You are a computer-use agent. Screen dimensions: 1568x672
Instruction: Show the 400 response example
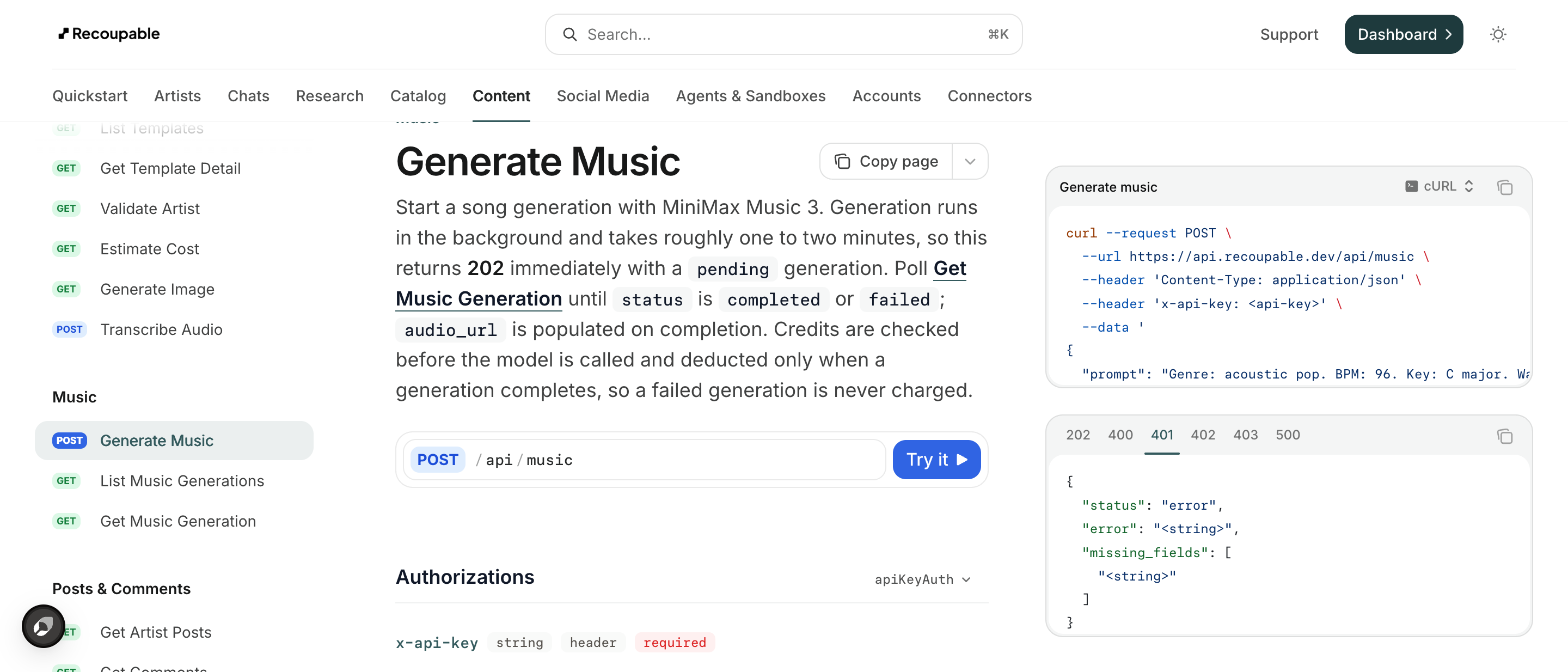[x=1120, y=435]
